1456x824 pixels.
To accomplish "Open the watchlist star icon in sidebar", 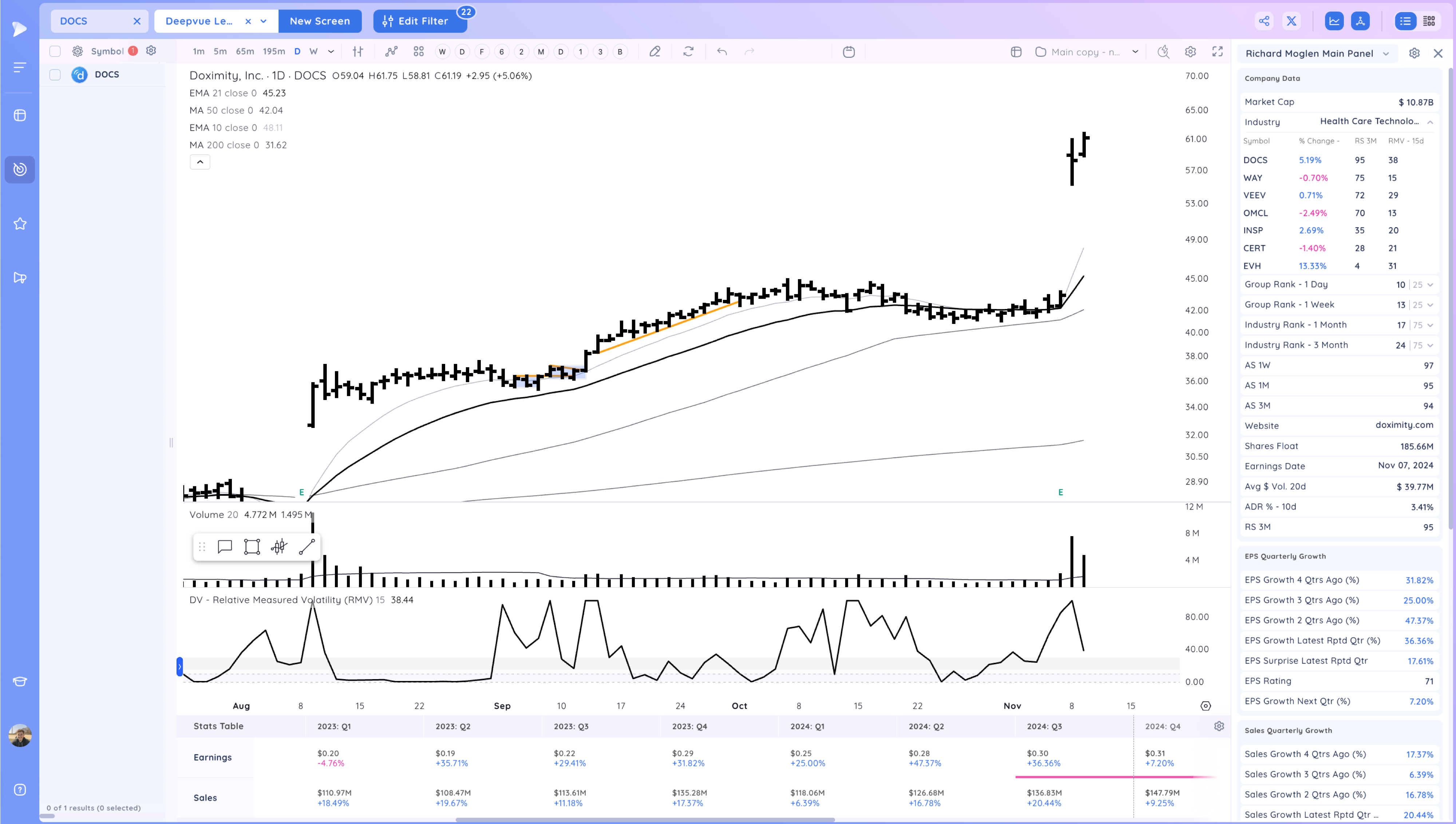I will coord(20,223).
